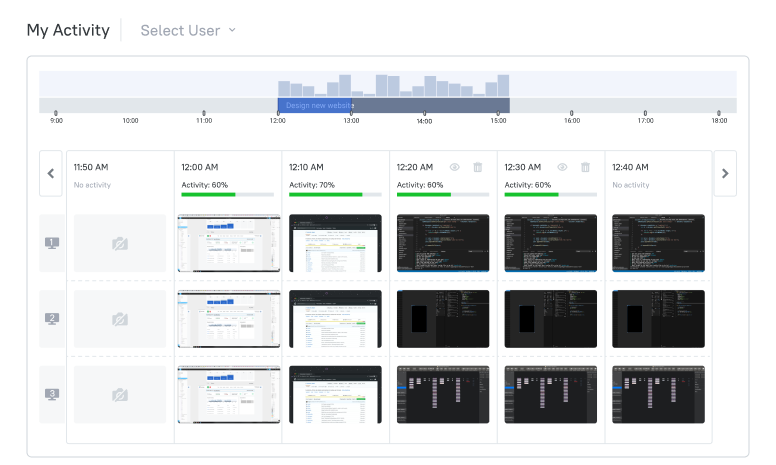The width and height of the screenshot is (776, 465).
Task: Click the 12:10 AM activity 70% progress bar
Action: click(335, 195)
